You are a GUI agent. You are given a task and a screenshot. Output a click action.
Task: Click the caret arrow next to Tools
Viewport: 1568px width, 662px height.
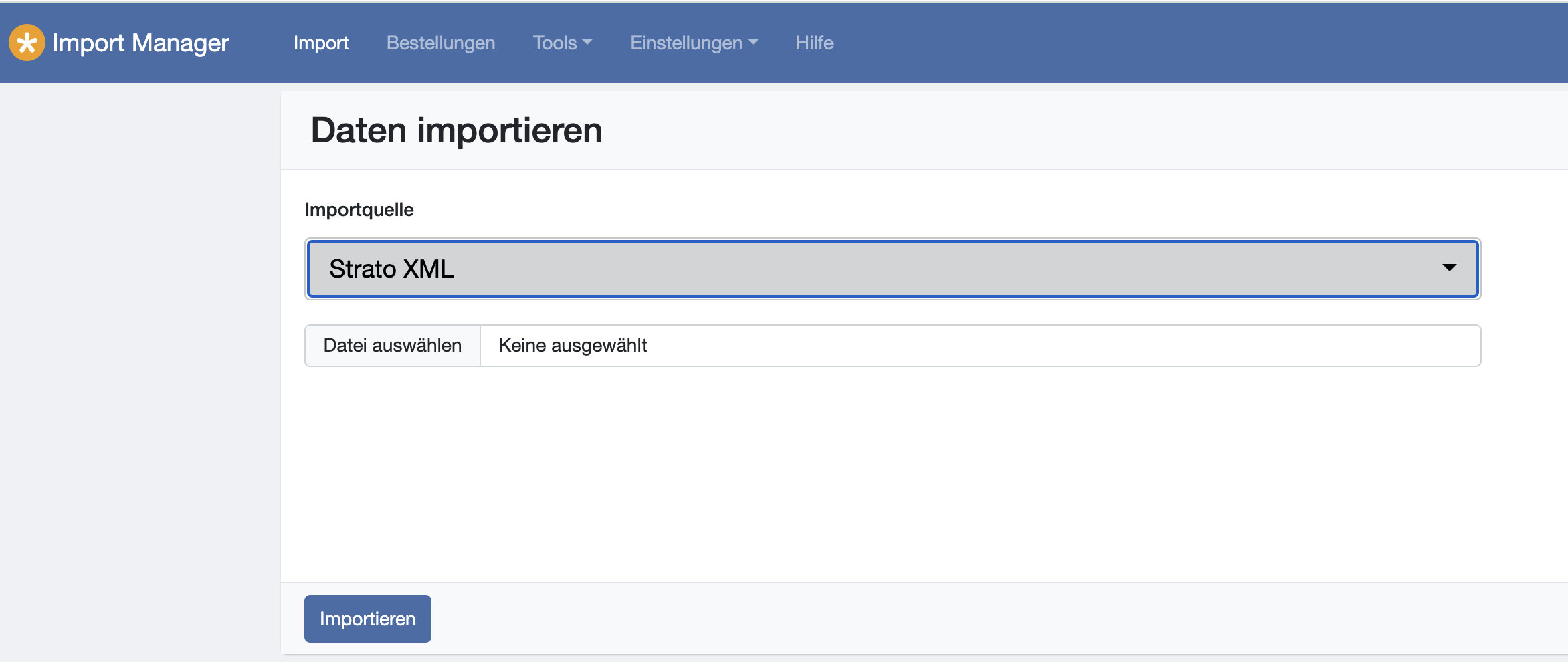pos(587,43)
